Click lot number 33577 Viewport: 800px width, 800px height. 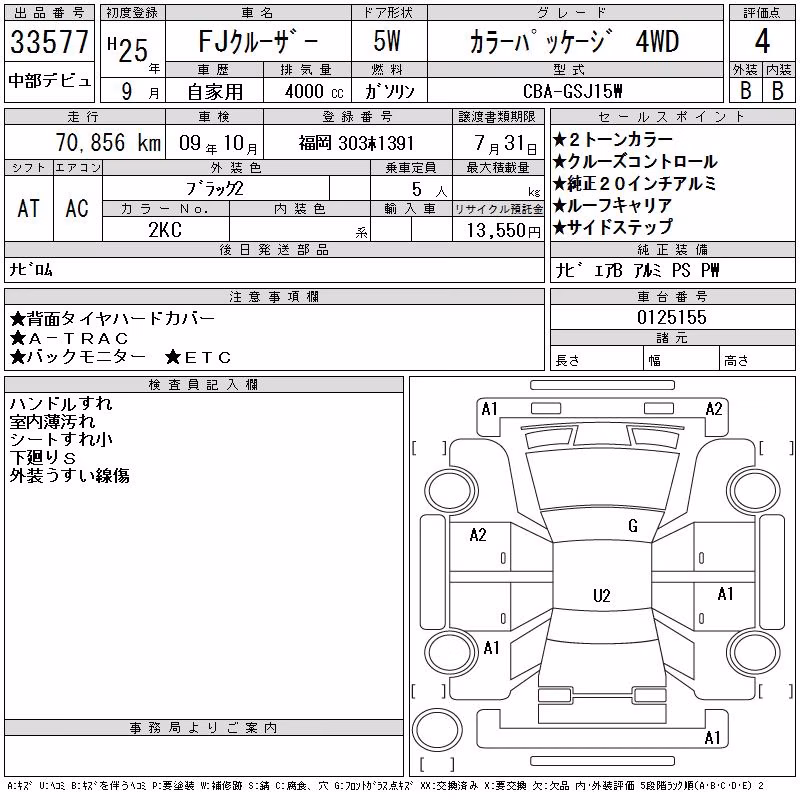[x=49, y=42]
